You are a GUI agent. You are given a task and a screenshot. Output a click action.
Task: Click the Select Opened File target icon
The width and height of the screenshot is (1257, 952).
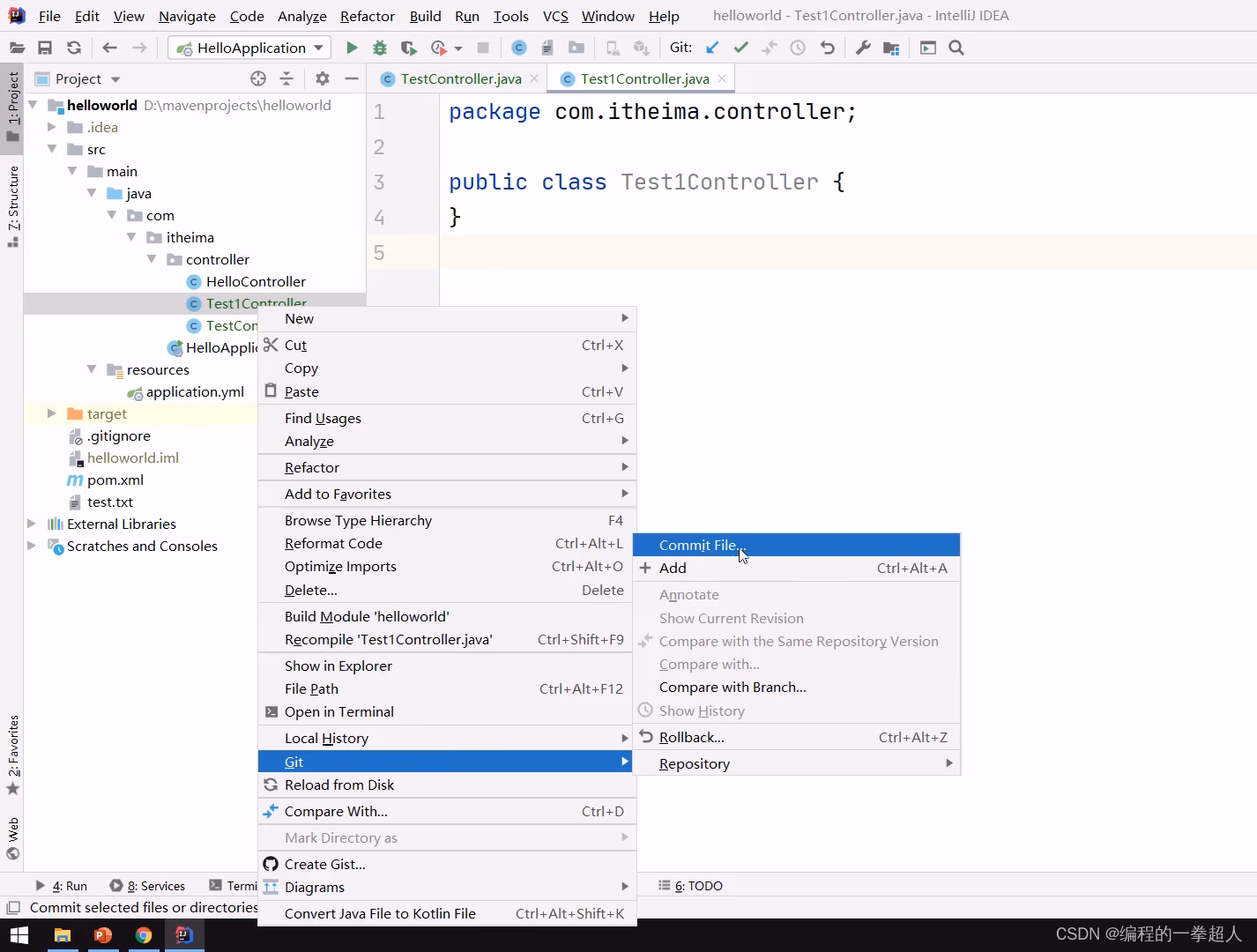pyautogui.click(x=258, y=78)
